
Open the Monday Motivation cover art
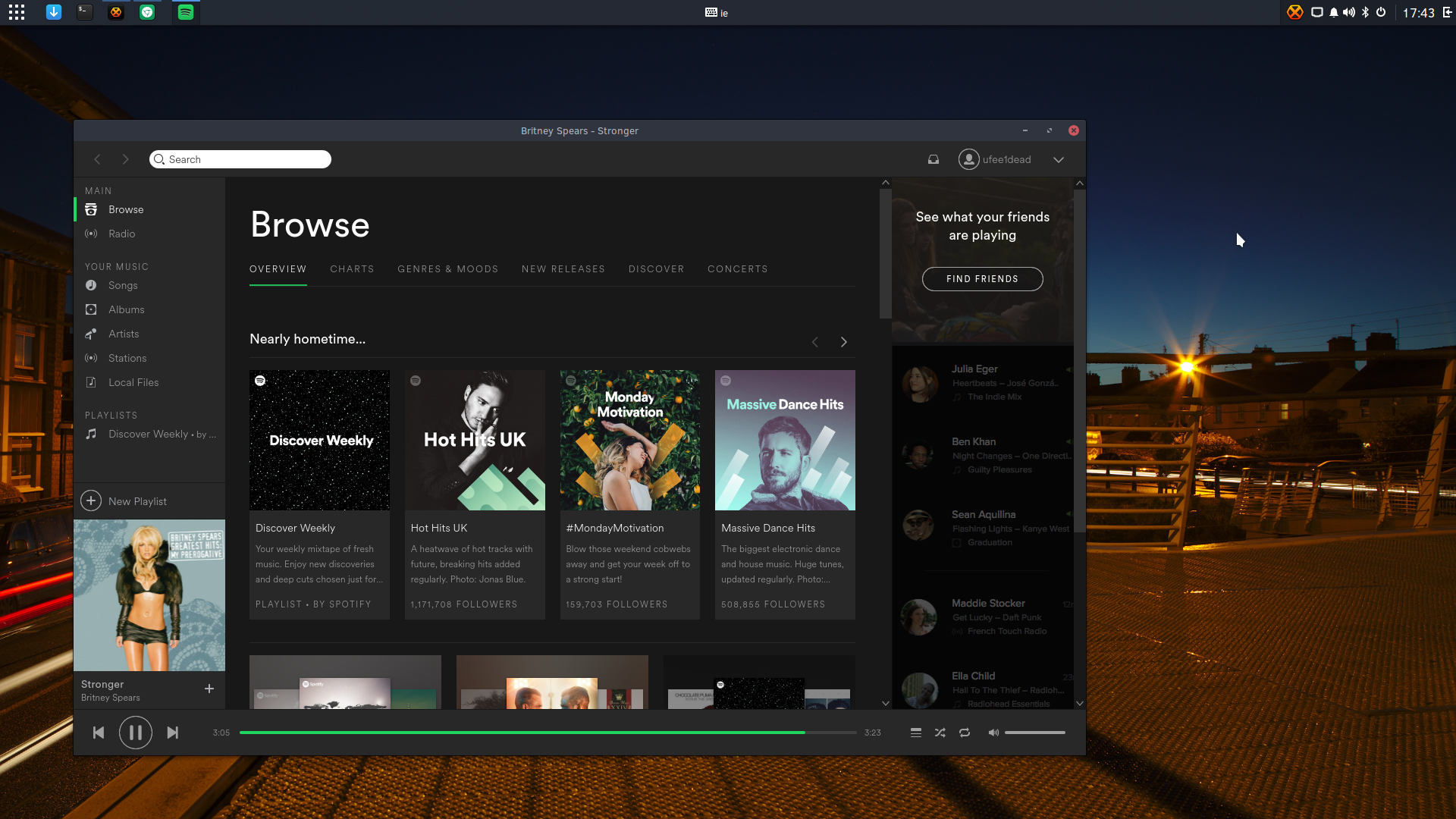630,440
